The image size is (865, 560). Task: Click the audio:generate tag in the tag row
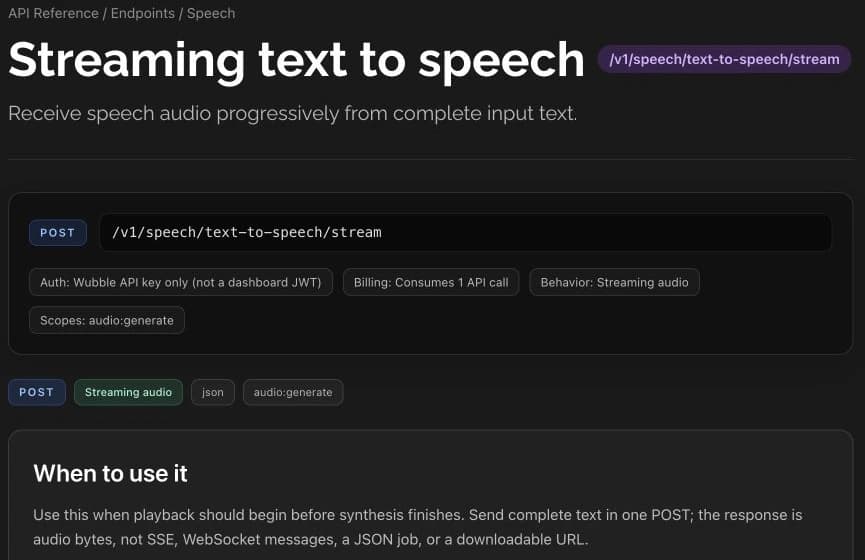(293, 392)
